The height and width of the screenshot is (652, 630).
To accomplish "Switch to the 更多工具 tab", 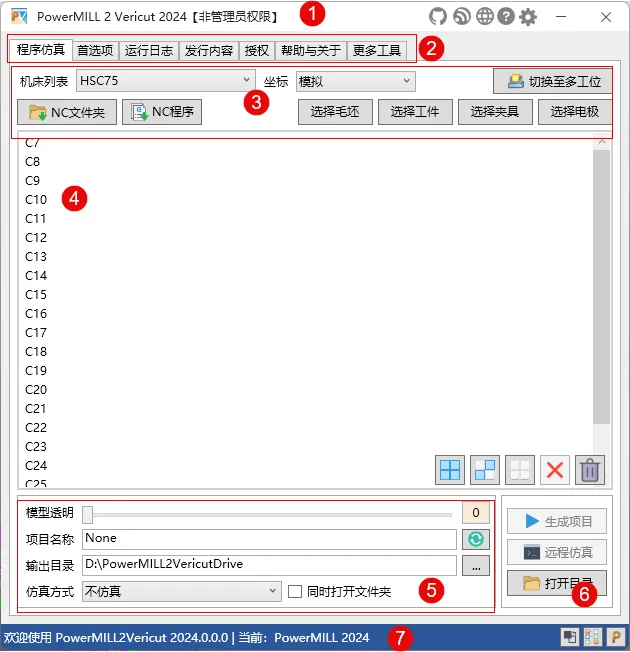I will point(377,51).
